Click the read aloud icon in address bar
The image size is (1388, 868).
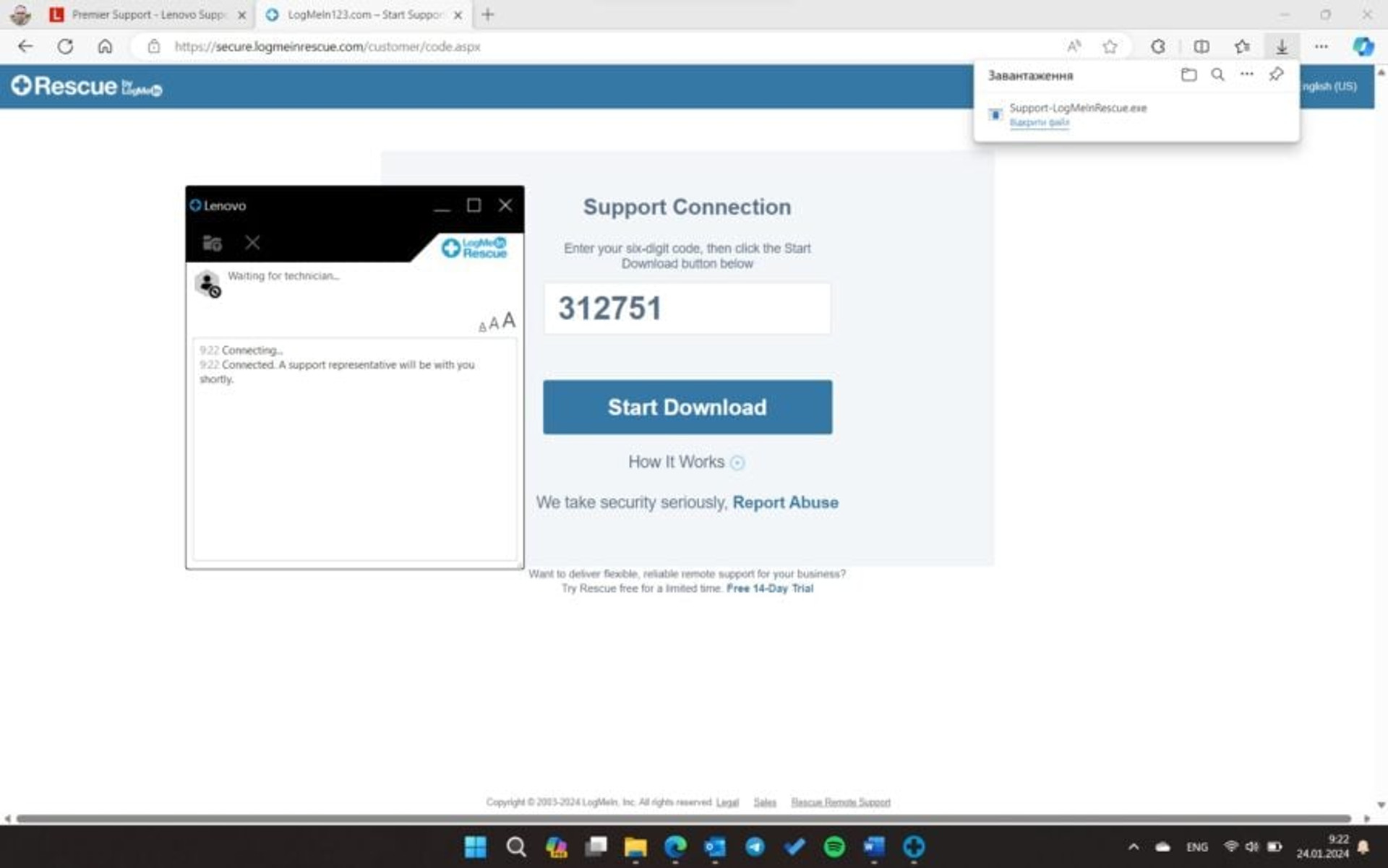(1074, 46)
